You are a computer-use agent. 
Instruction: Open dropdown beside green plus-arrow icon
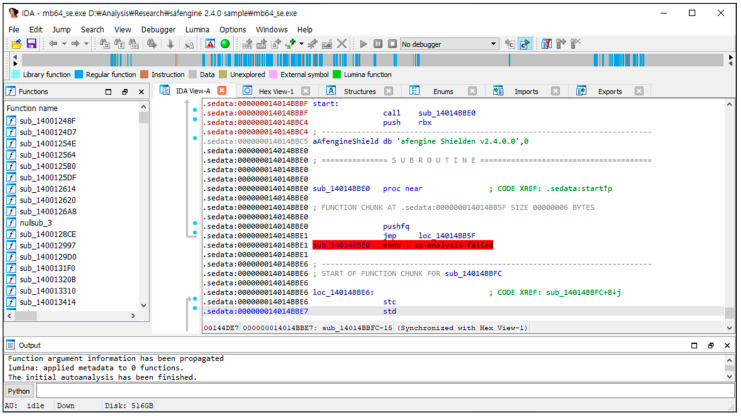pyautogui.click(x=302, y=44)
